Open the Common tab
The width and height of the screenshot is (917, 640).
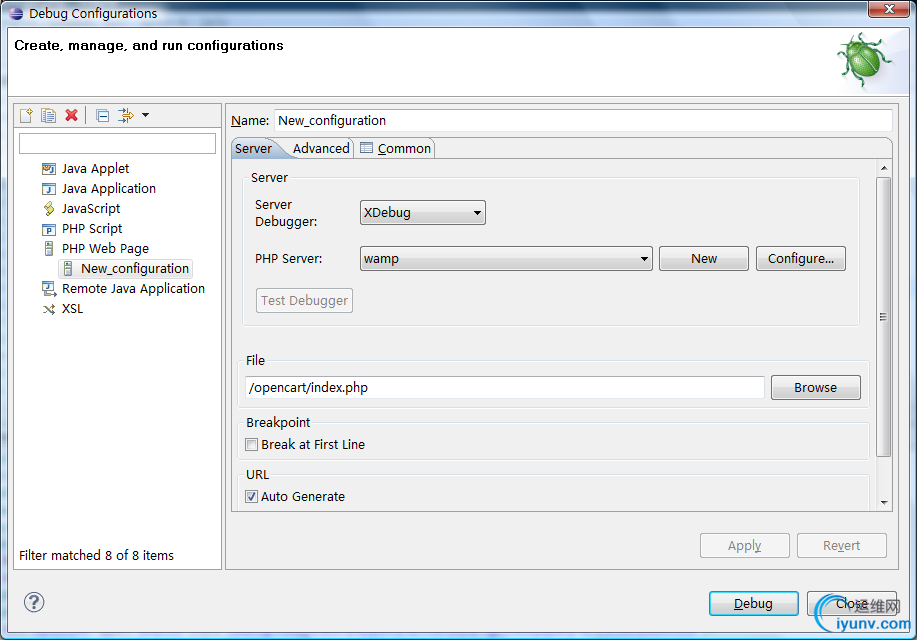click(x=396, y=149)
